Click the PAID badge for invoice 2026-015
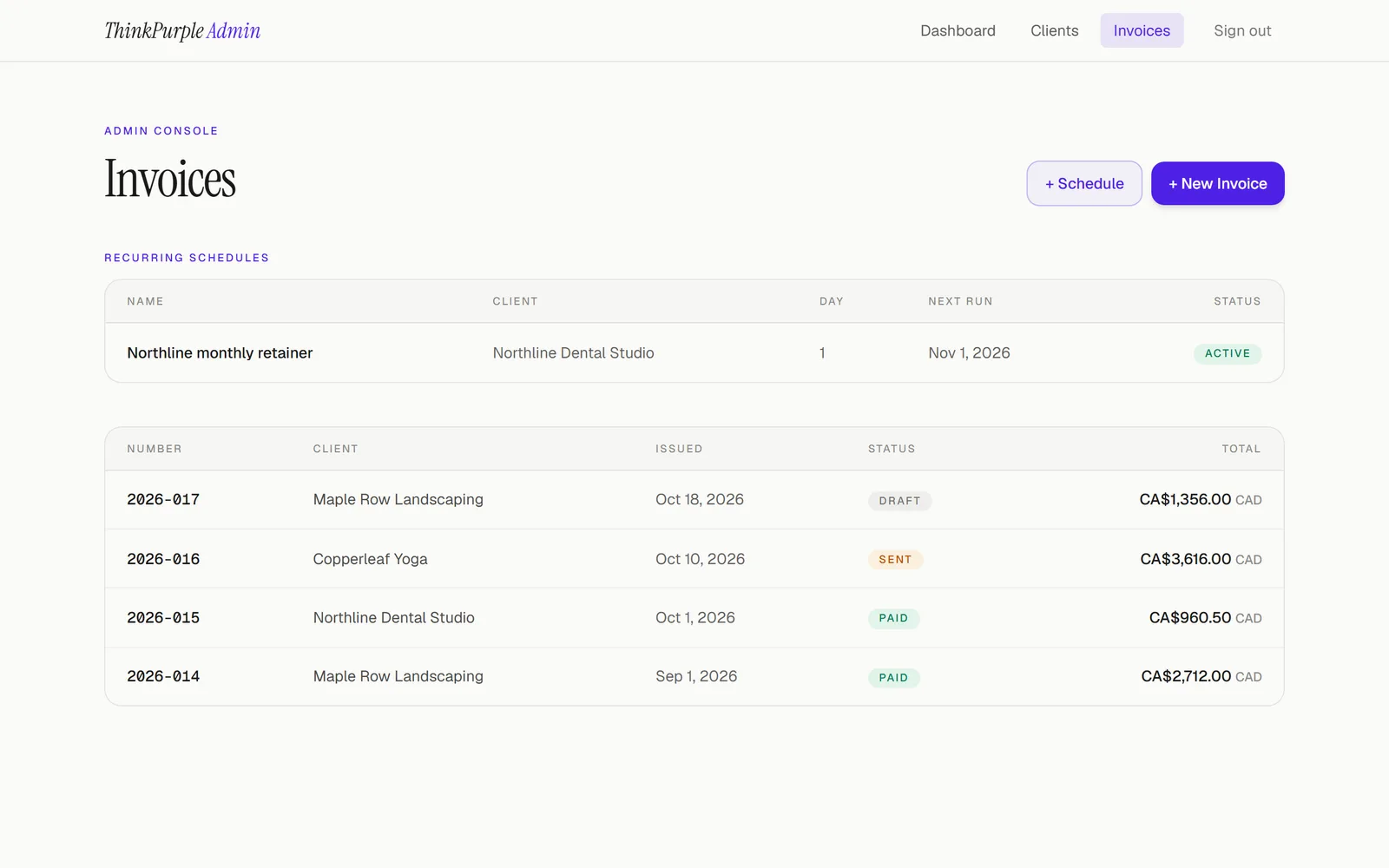Image resolution: width=1389 pixels, height=868 pixels. 893,618
